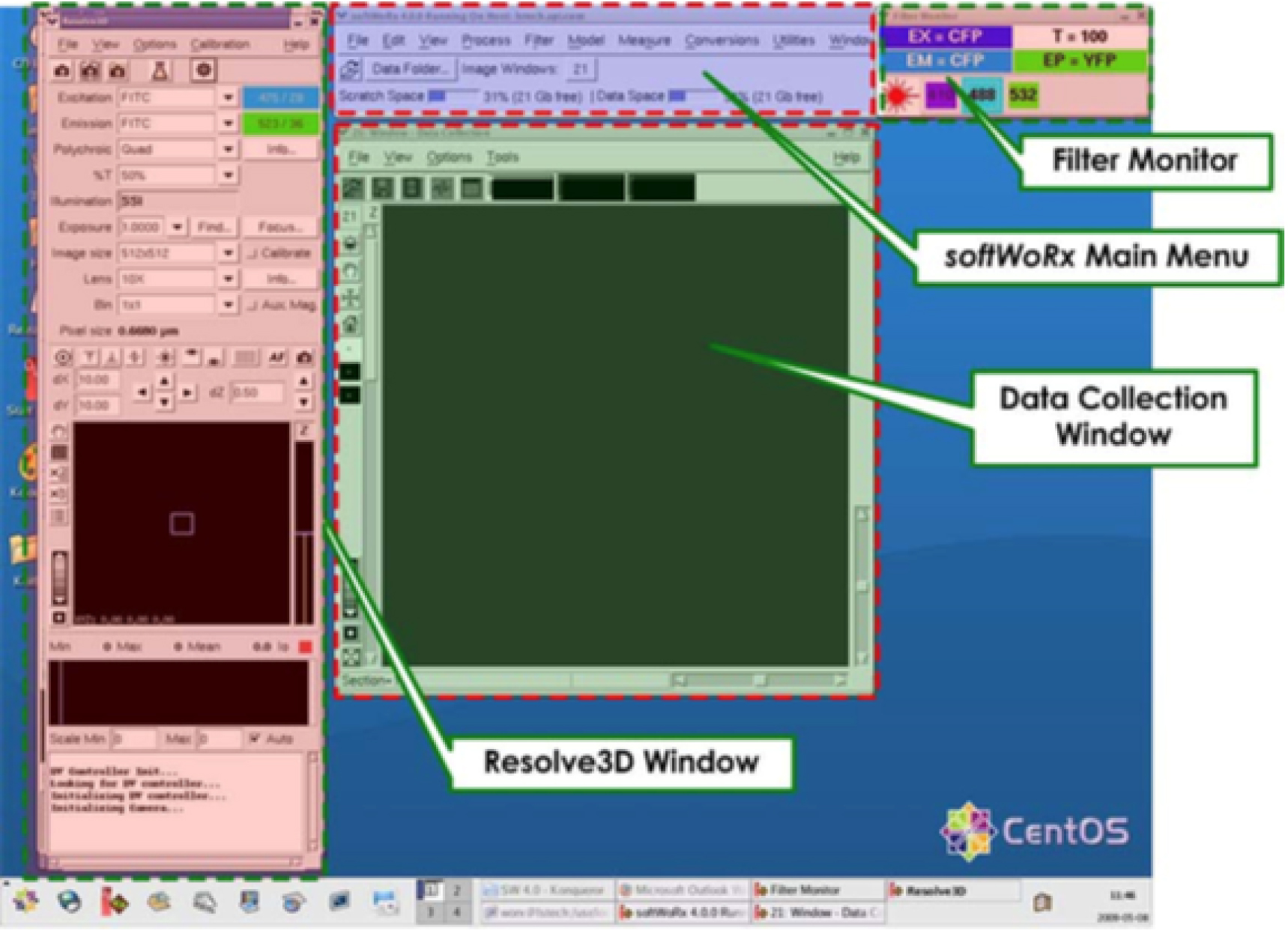Click the arc icon beside Resolve3D stage view
The image size is (1288, 931).
59,431
